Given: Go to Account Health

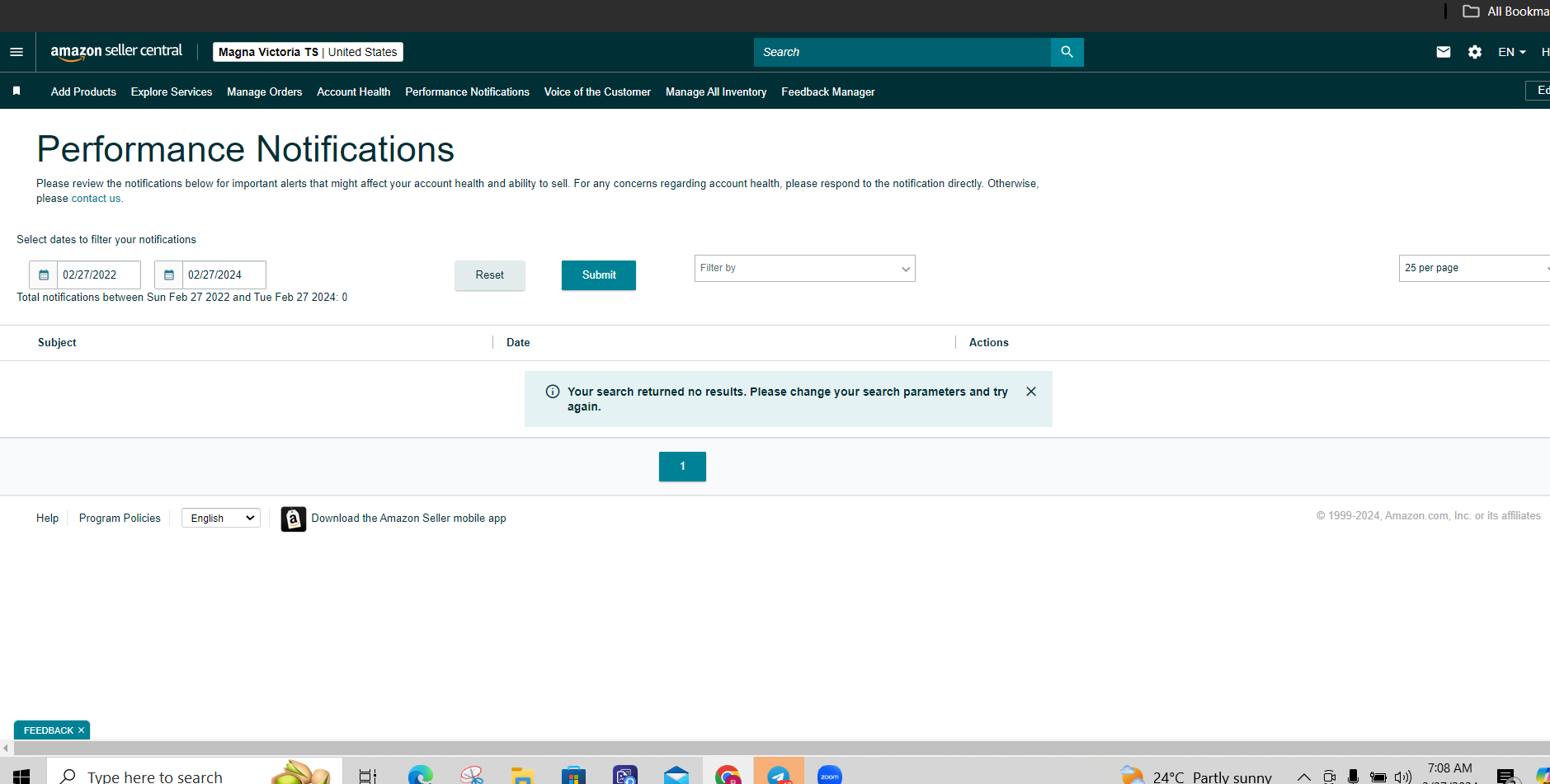Looking at the screenshot, I should pos(354,92).
